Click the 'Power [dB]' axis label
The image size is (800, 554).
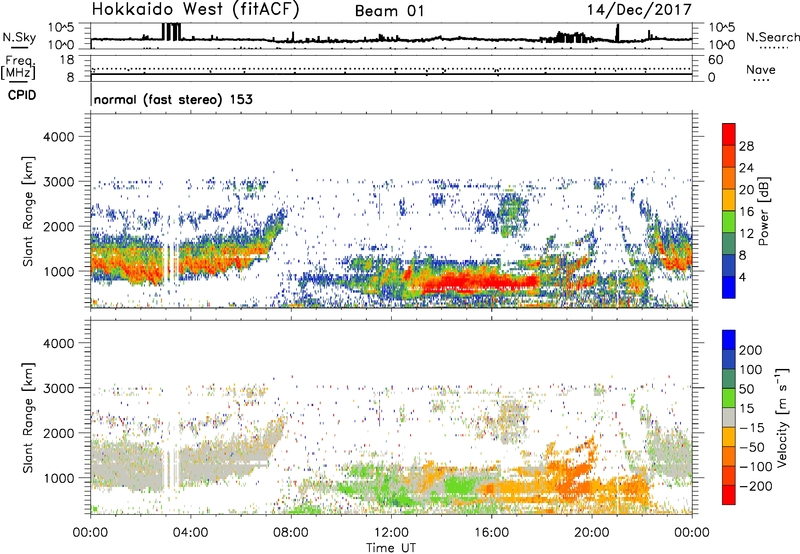coord(763,211)
